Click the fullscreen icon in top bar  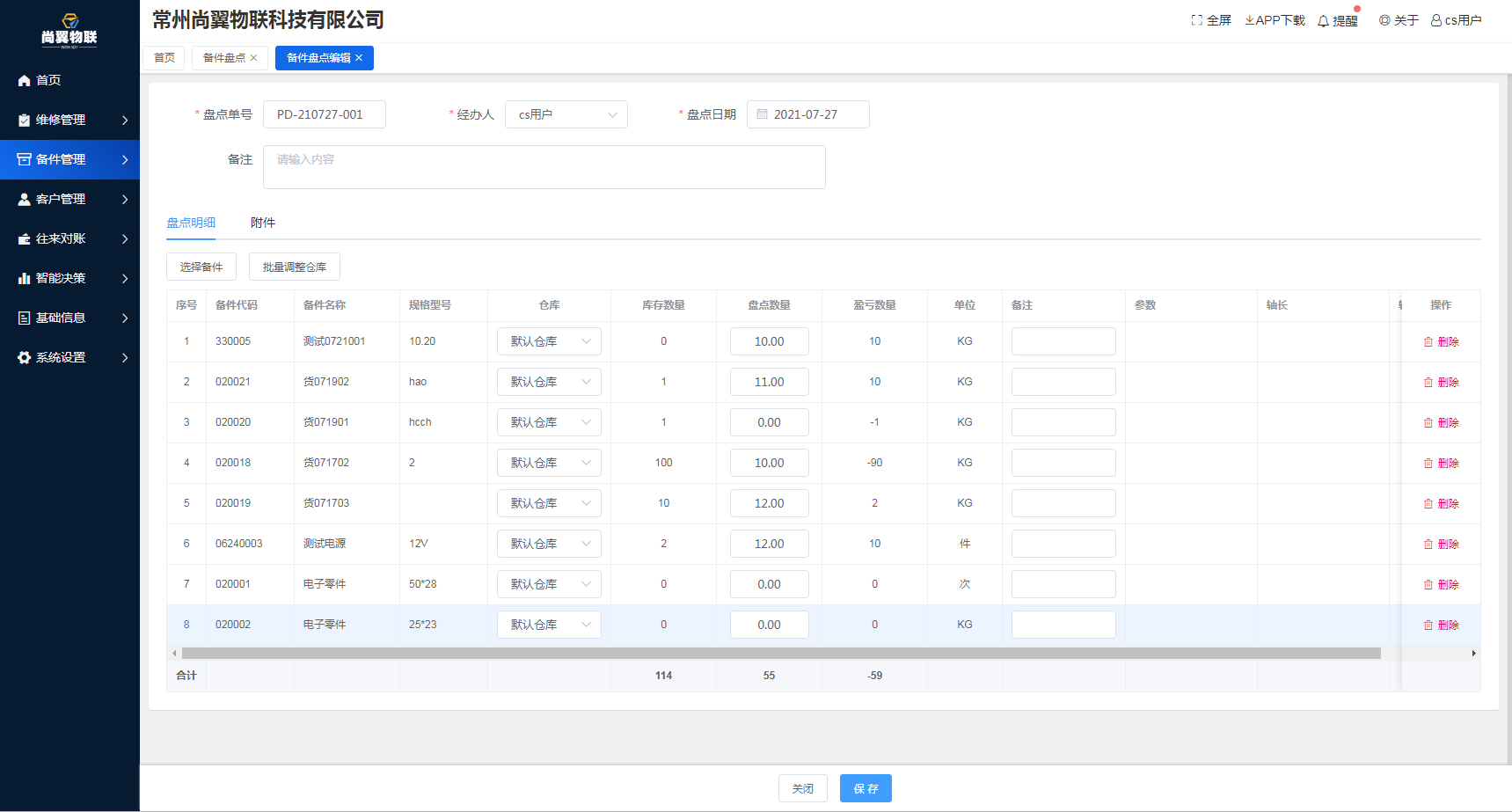coord(1196,20)
